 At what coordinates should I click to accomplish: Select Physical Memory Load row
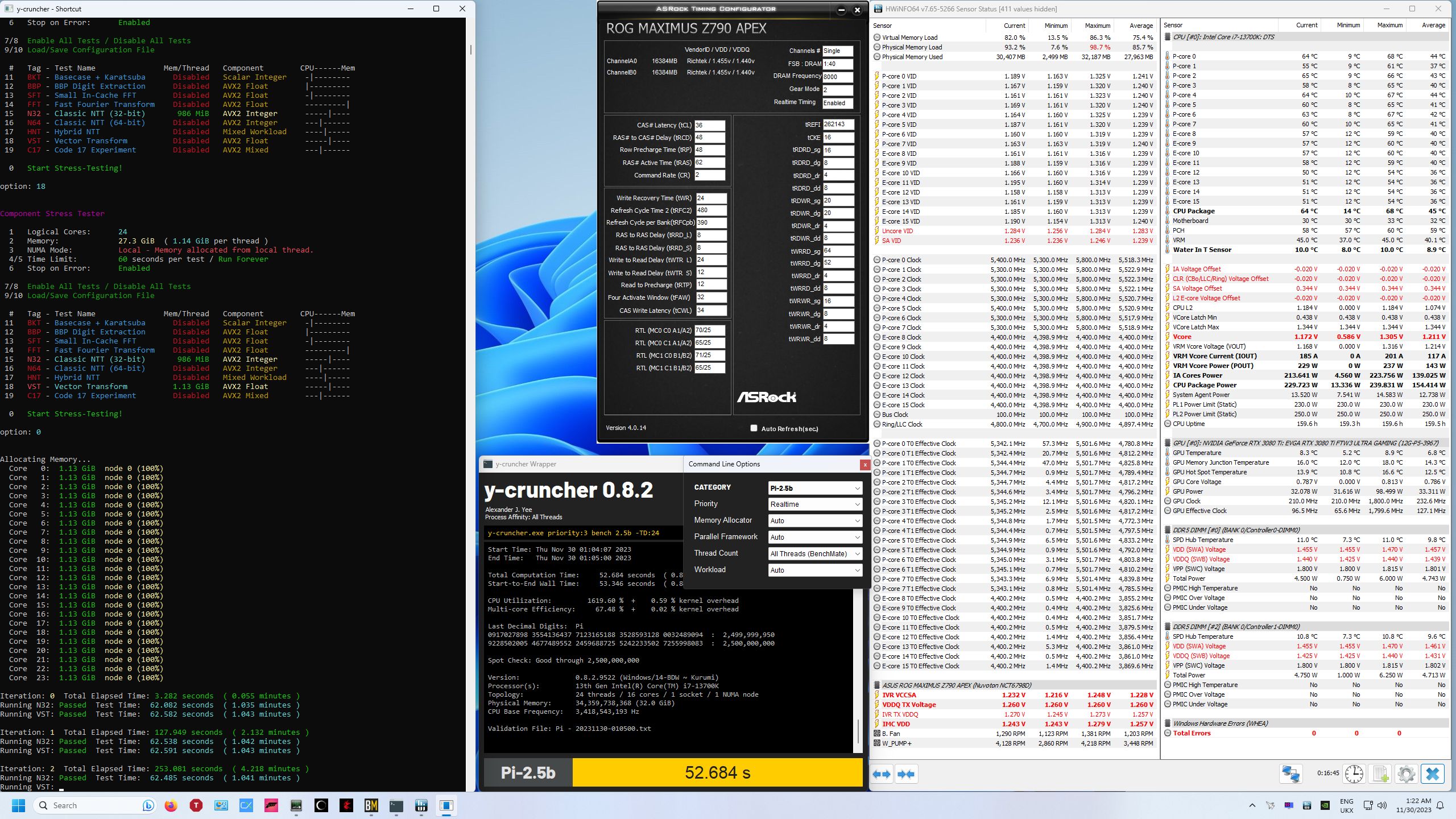1014,47
